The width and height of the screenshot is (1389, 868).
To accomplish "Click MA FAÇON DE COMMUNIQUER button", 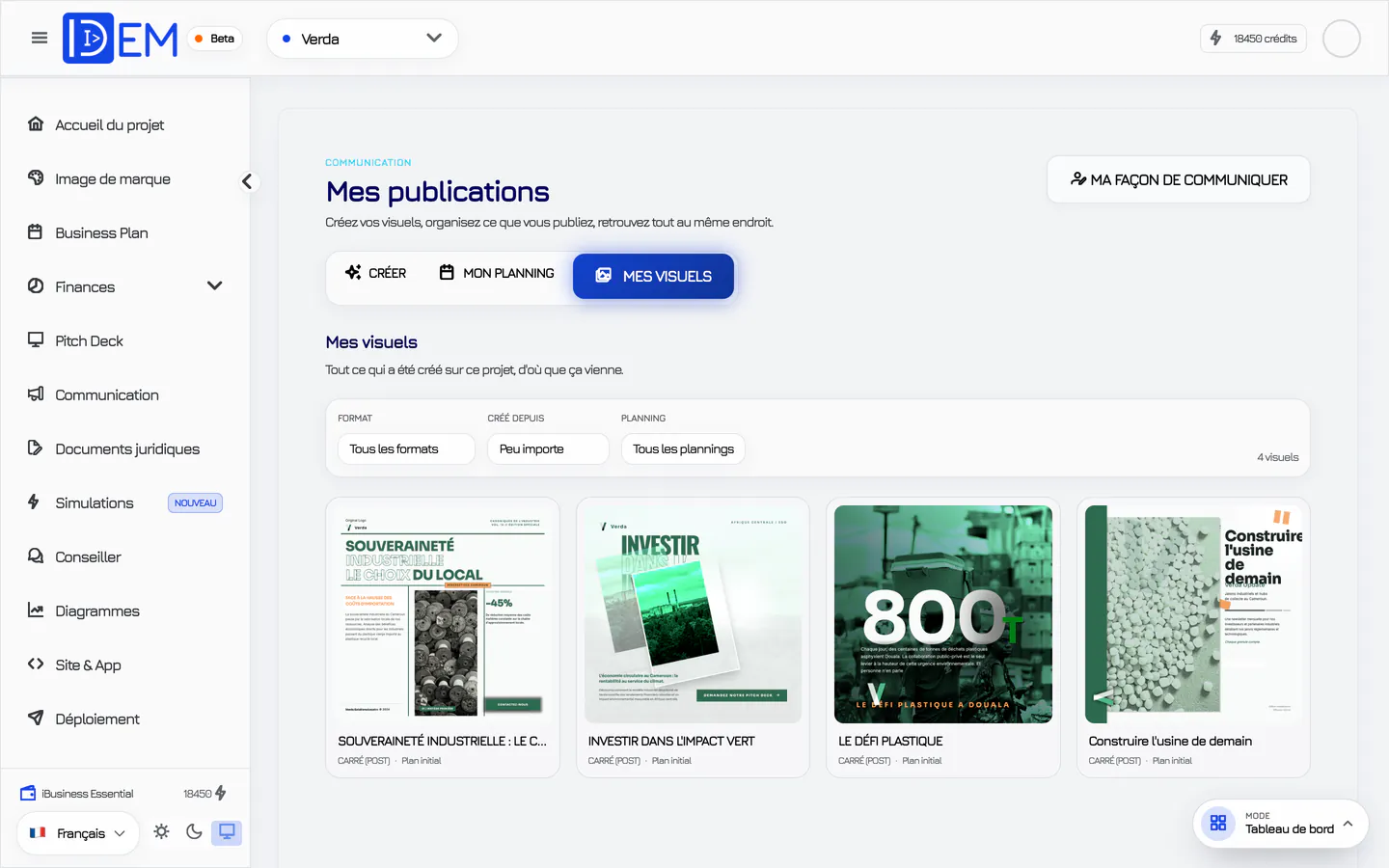I will tap(1179, 179).
